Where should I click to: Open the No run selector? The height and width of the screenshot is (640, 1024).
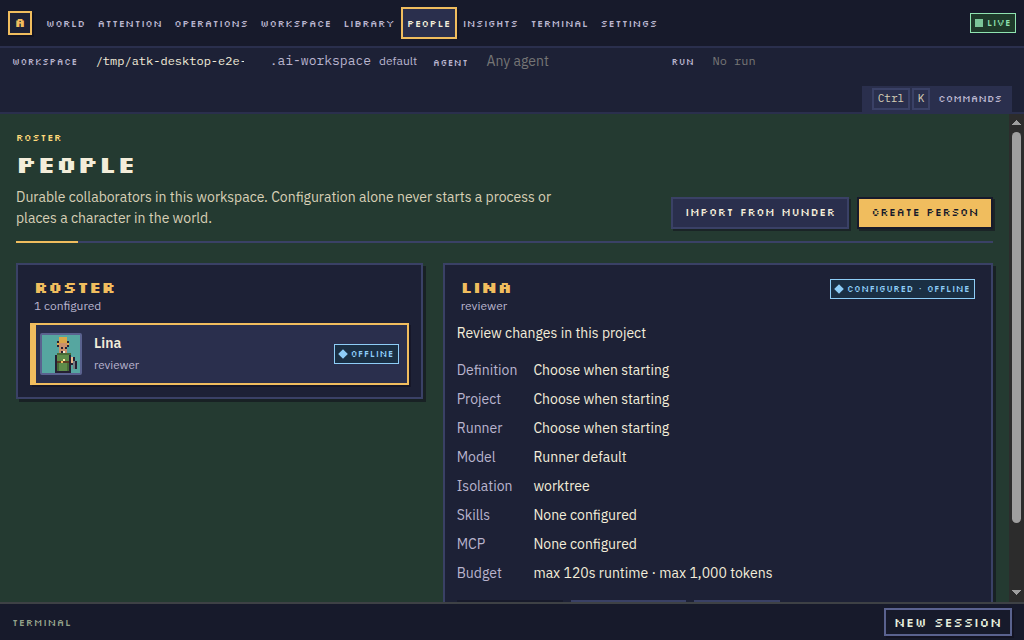(x=734, y=61)
